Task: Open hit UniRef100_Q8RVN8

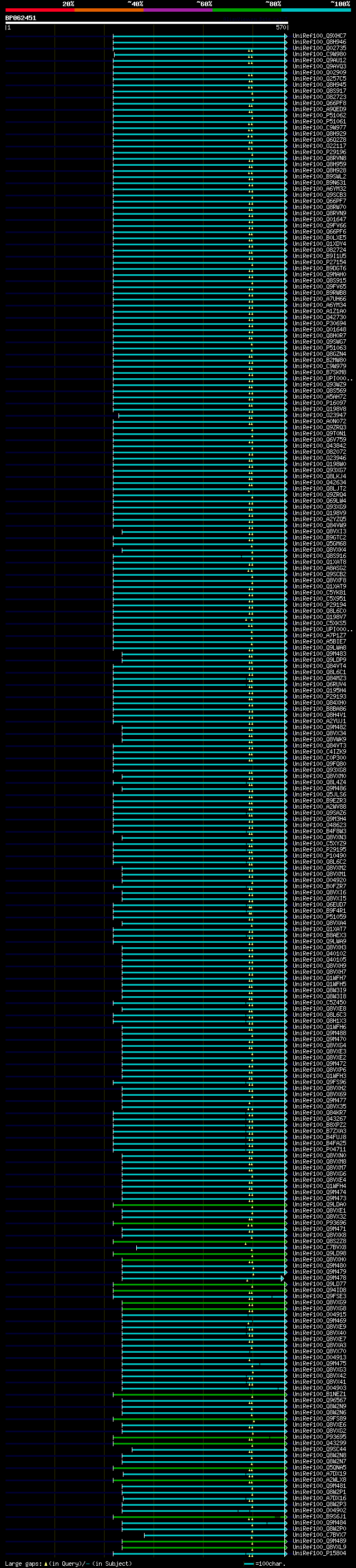Action: point(319,159)
